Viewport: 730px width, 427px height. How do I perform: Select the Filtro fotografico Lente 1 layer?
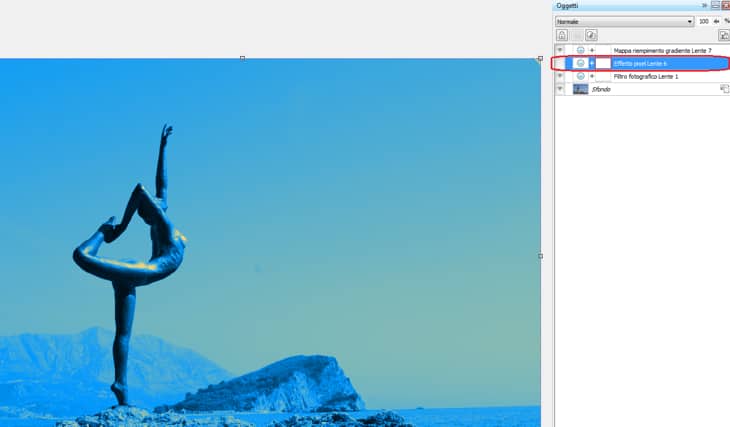pos(646,76)
